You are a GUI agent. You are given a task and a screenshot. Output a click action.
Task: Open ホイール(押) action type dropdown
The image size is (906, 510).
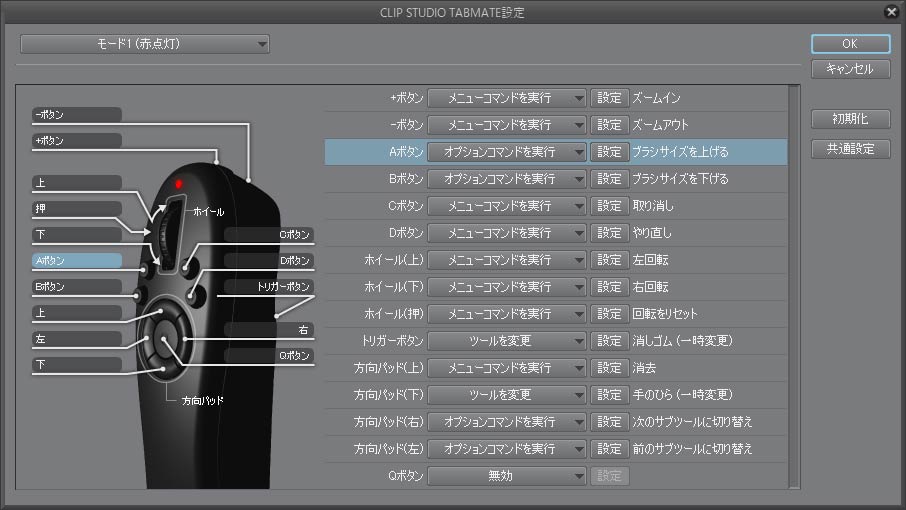[507, 314]
